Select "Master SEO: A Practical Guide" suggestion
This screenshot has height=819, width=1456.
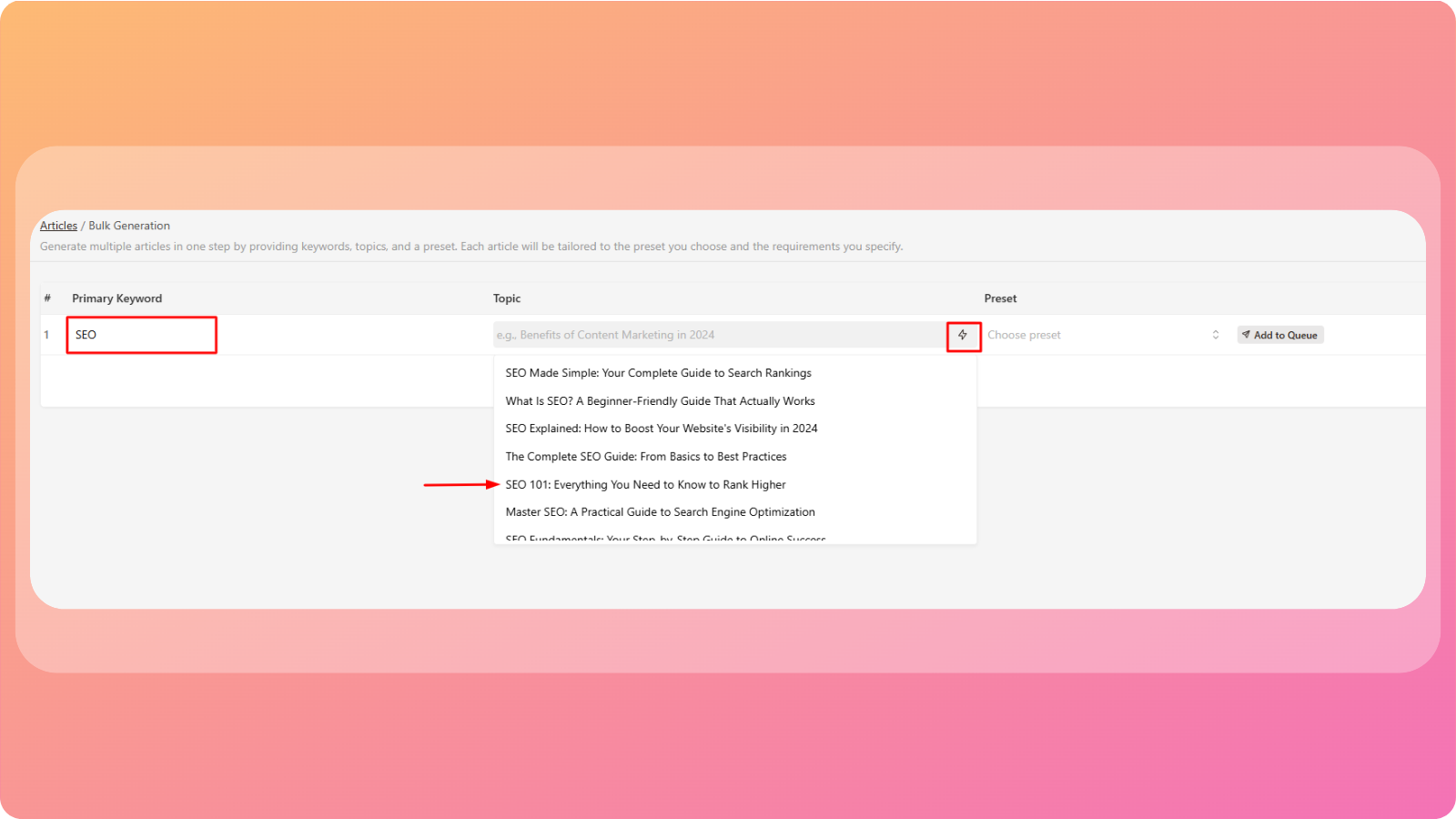click(660, 512)
